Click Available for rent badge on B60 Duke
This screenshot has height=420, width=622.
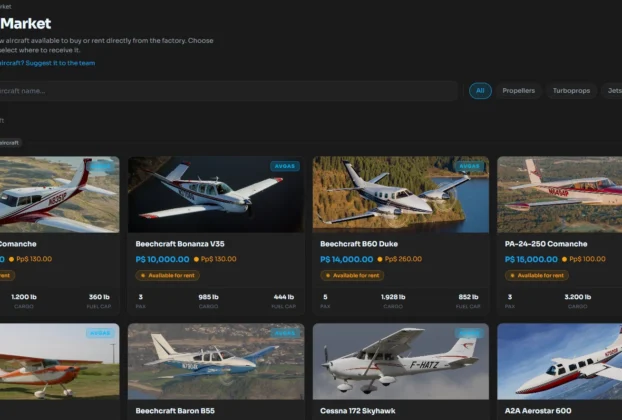tap(352, 275)
